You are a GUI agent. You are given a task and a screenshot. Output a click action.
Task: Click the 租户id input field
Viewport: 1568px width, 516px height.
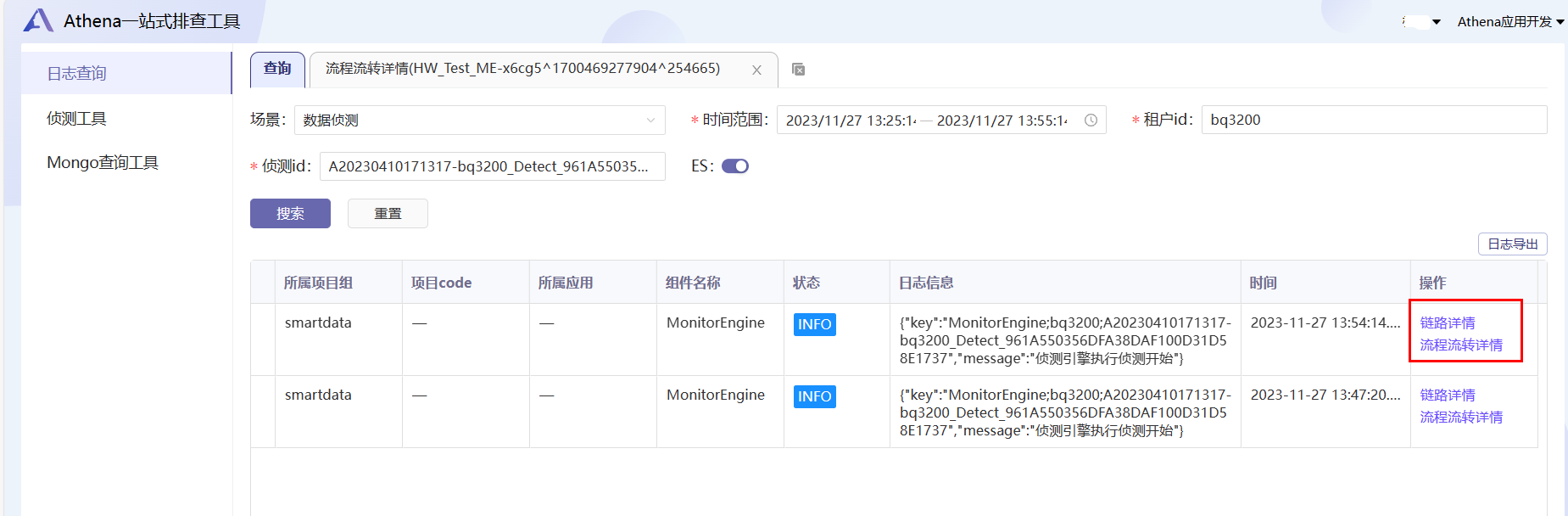(x=1374, y=120)
